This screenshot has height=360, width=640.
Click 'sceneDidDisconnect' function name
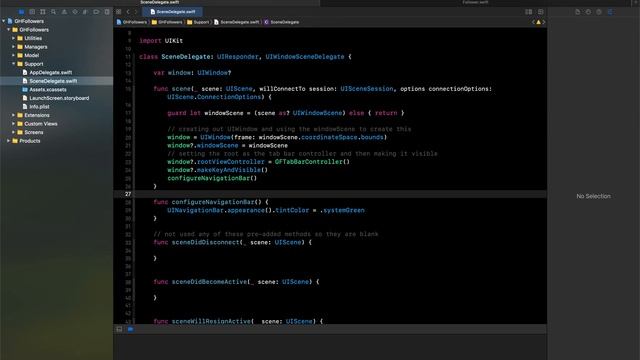coord(207,242)
